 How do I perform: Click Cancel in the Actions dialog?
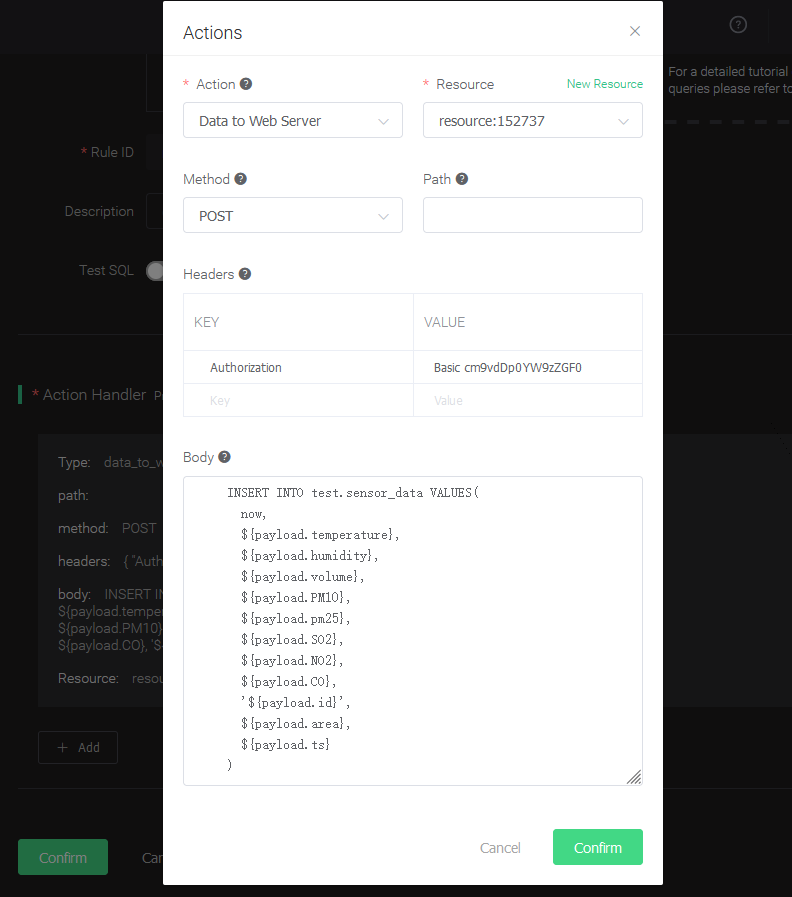[500, 848]
